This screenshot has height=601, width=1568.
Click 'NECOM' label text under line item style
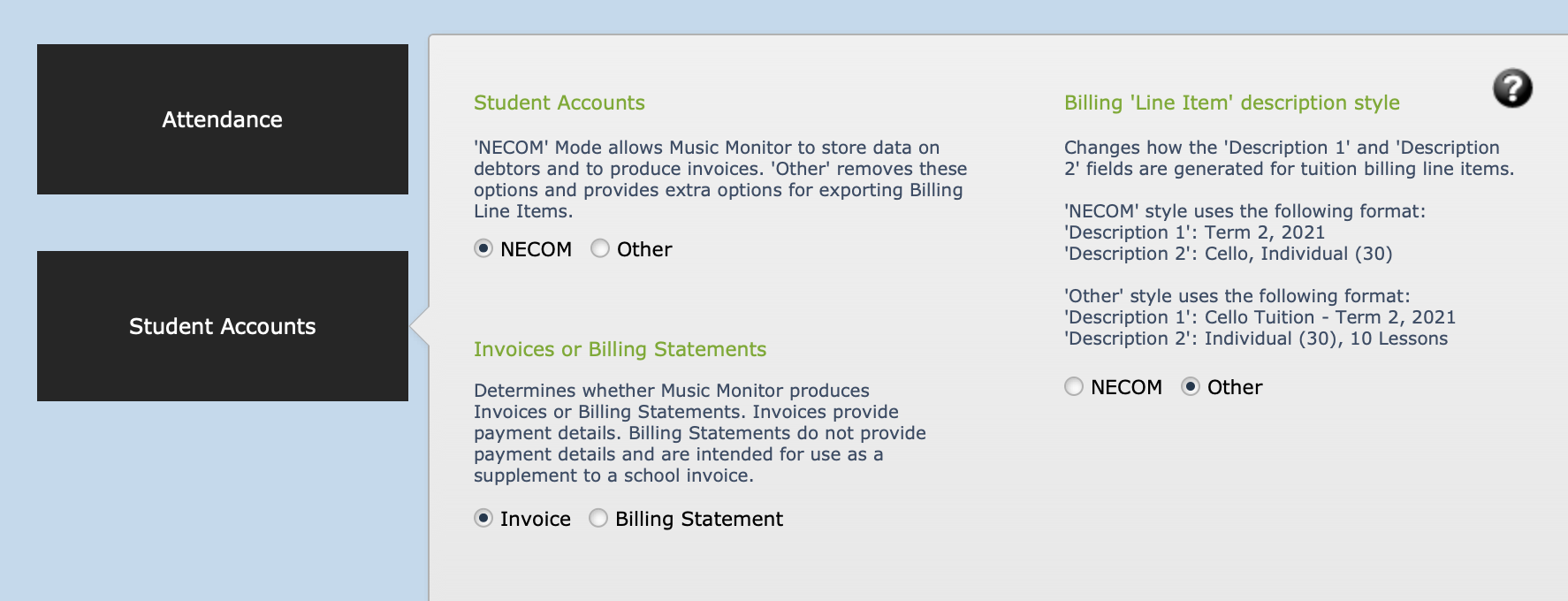[1126, 387]
